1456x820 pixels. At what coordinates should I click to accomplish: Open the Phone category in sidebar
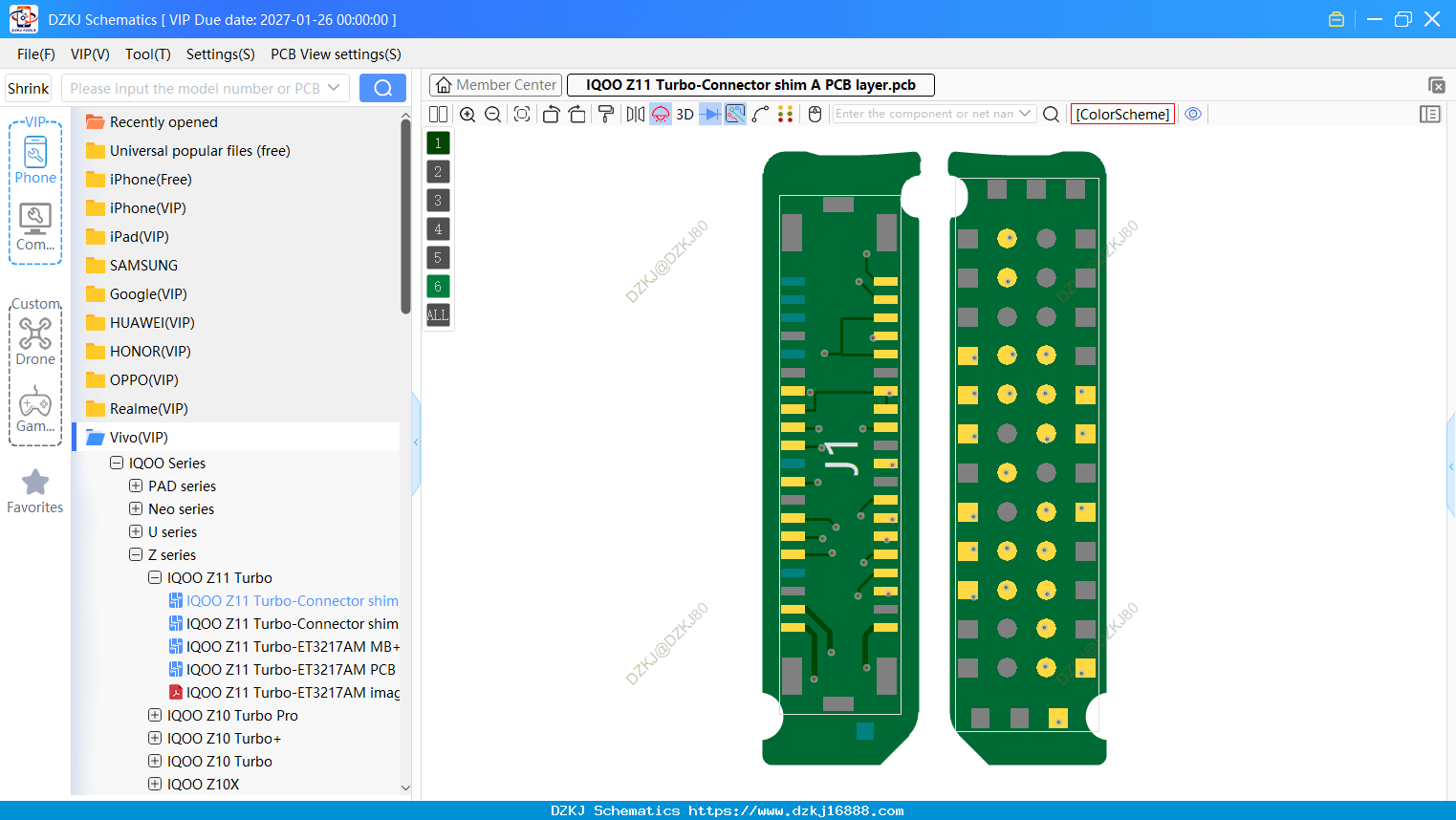click(35, 160)
